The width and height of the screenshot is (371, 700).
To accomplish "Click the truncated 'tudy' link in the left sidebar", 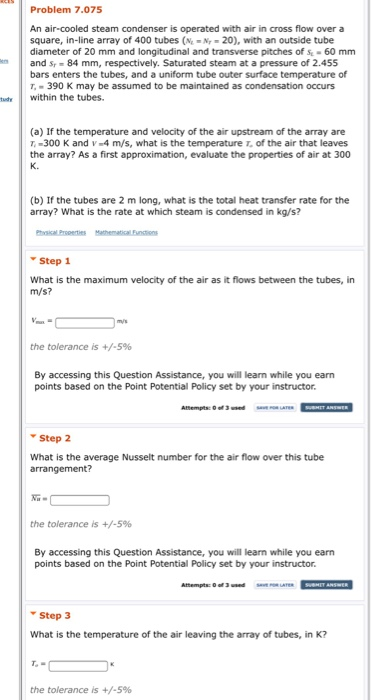I will click(x=7, y=98).
